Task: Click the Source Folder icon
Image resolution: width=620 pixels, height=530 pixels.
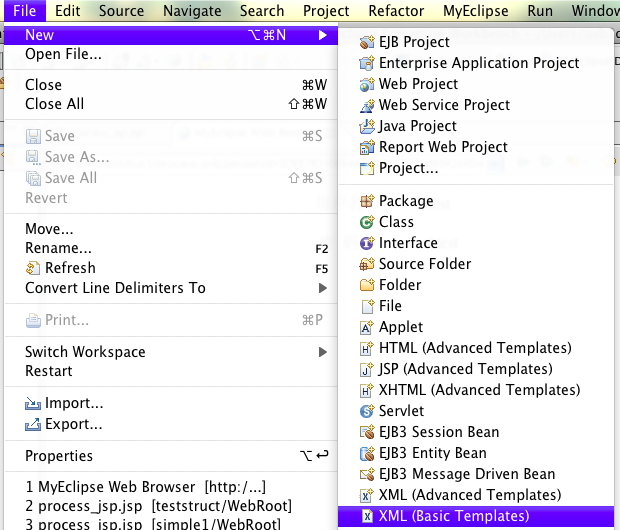Action: pyautogui.click(x=367, y=264)
